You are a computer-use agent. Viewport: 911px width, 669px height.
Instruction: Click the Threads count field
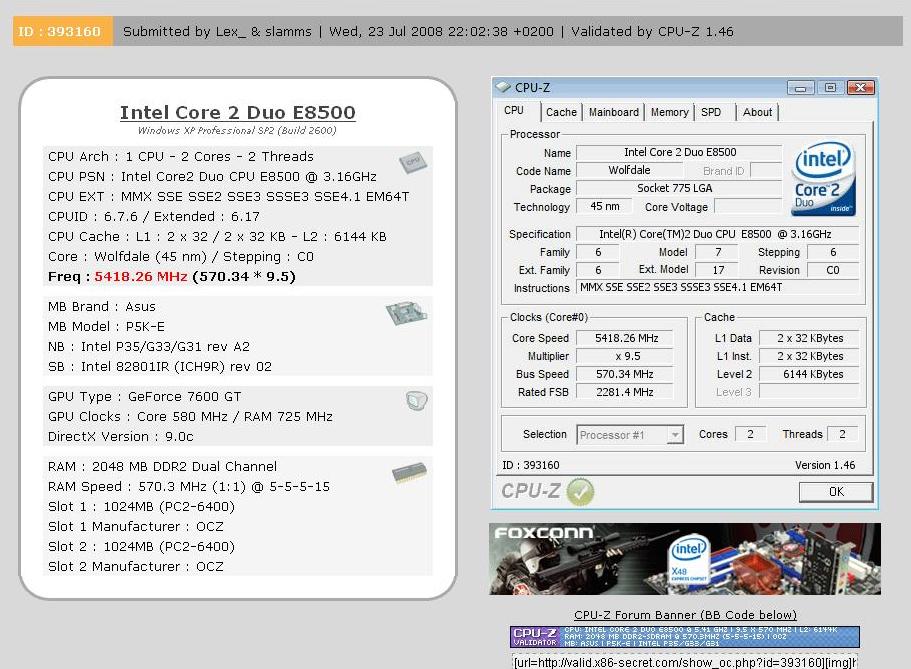[x=842, y=434]
